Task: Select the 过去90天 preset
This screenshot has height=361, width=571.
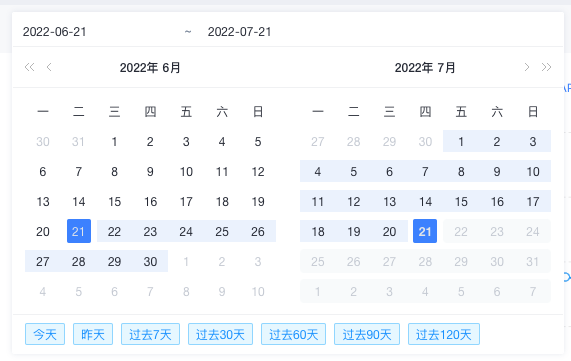Action: (x=367, y=334)
